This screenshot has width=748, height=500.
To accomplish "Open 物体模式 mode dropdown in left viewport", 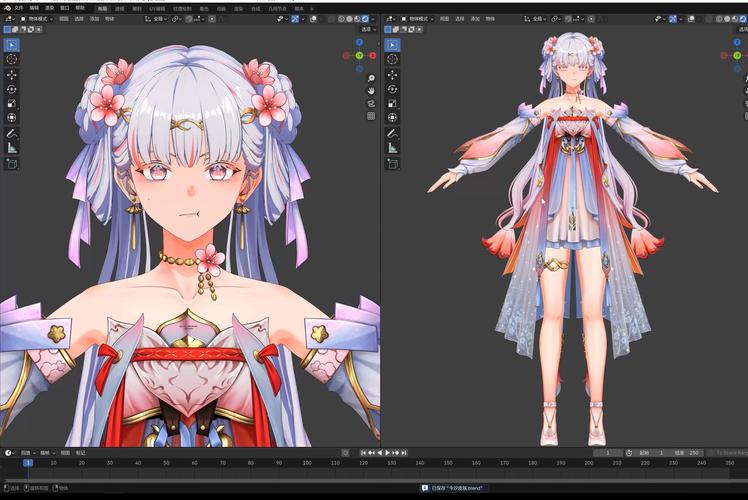I will [37, 19].
